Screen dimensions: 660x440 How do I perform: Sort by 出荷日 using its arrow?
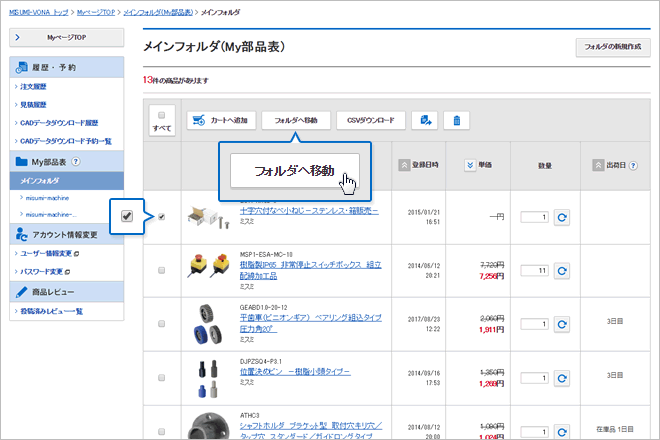pyautogui.click(x=598, y=165)
